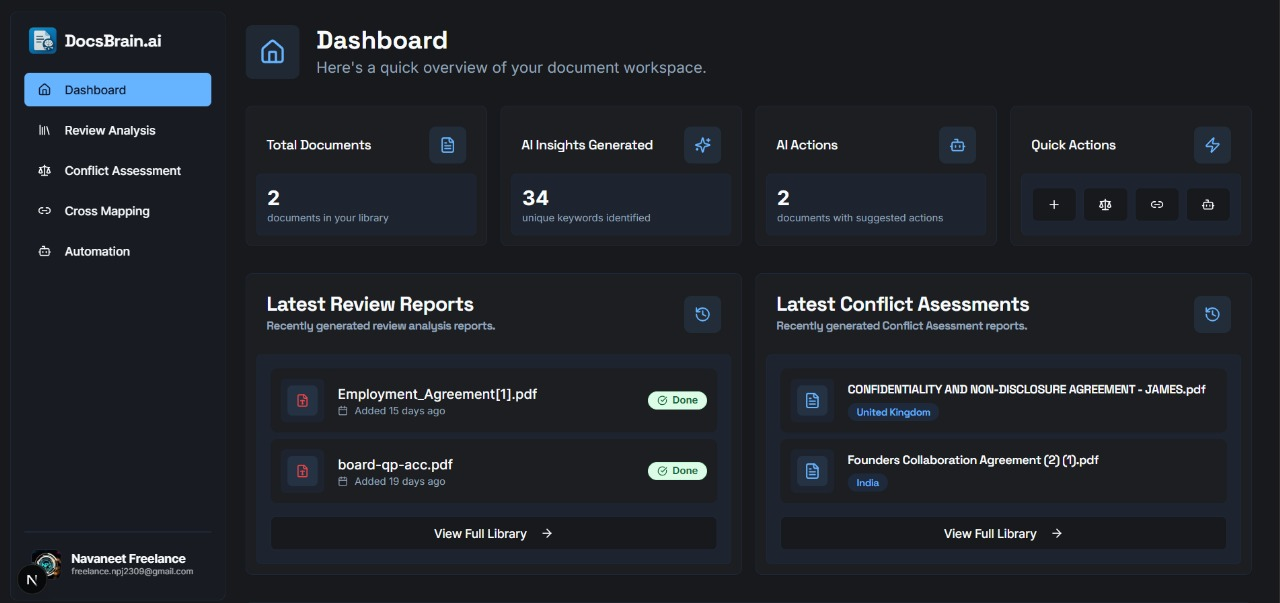
Task: Click the scales quick action button
Action: pyautogui.click(x=1105, y=205)
